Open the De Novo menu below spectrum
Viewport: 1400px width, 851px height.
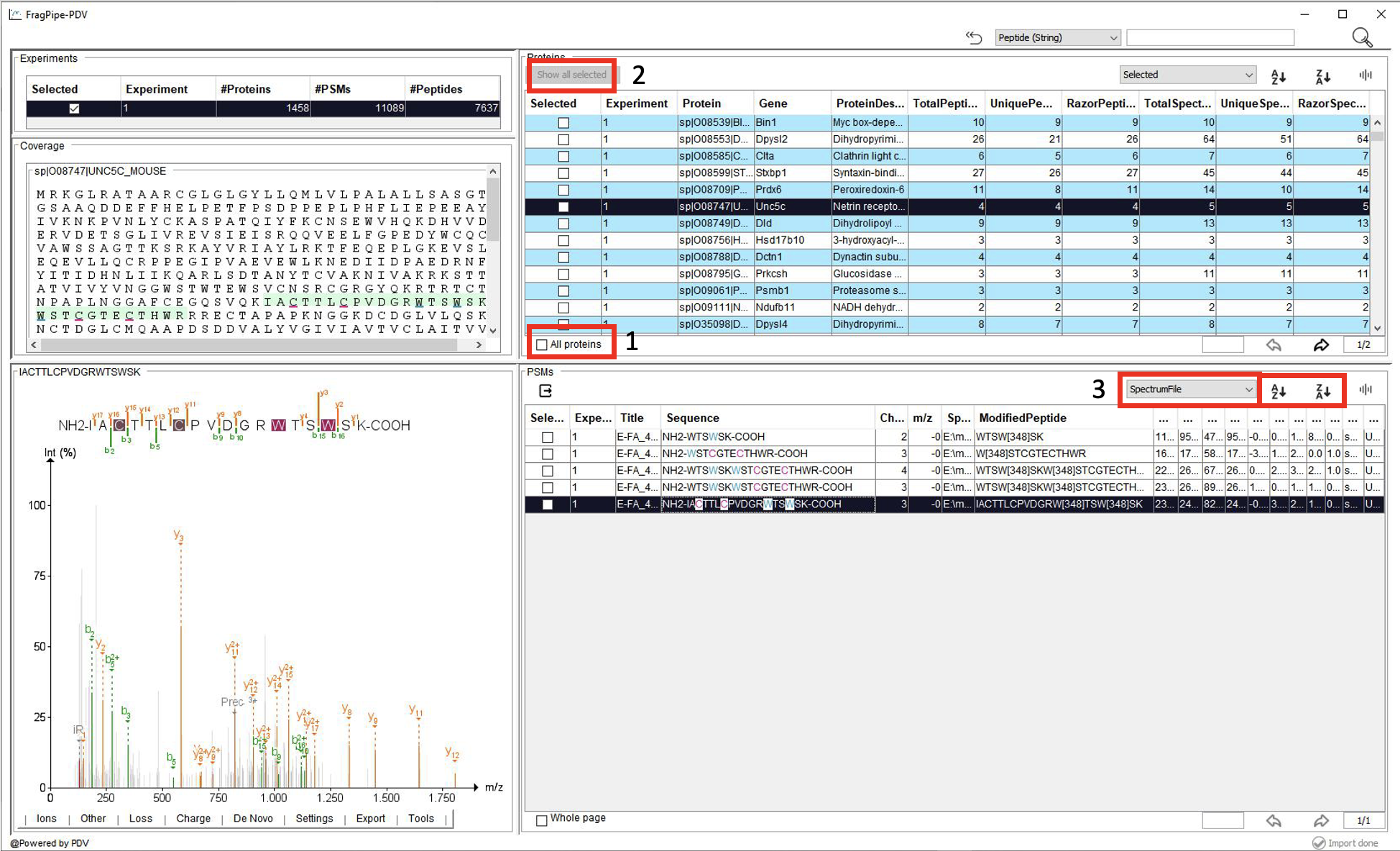pyautogui.click(x=253, y=819)
